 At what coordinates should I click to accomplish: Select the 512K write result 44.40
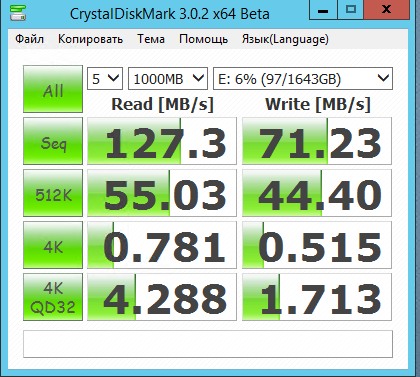pos(317,193)
